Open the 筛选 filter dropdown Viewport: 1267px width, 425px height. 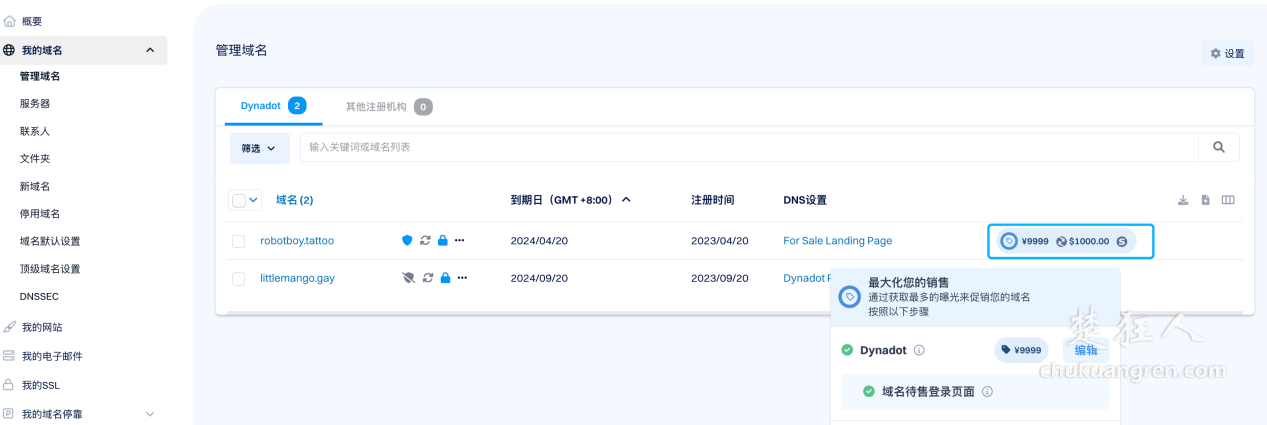[259, 148]
